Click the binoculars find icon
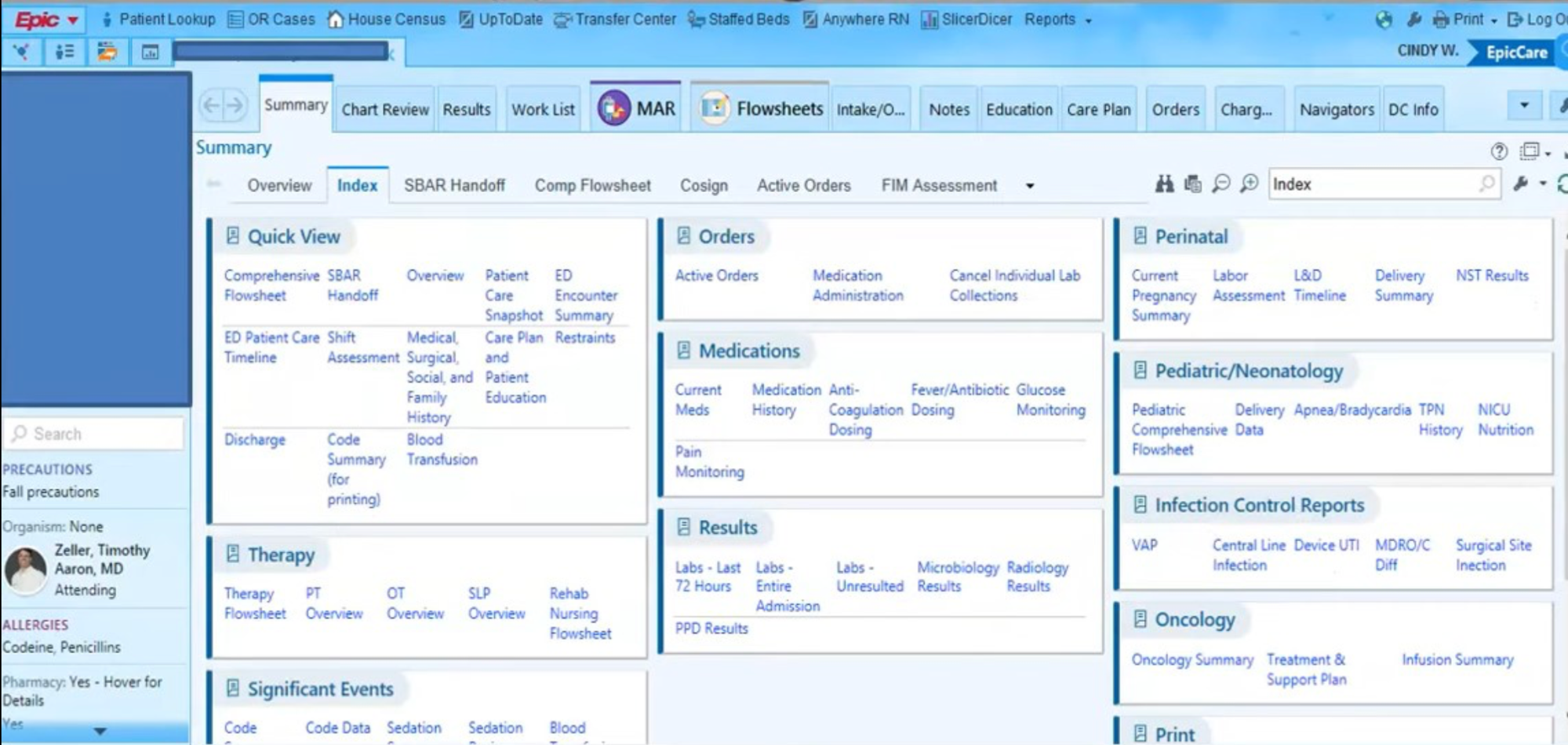 coord(1164,184)
